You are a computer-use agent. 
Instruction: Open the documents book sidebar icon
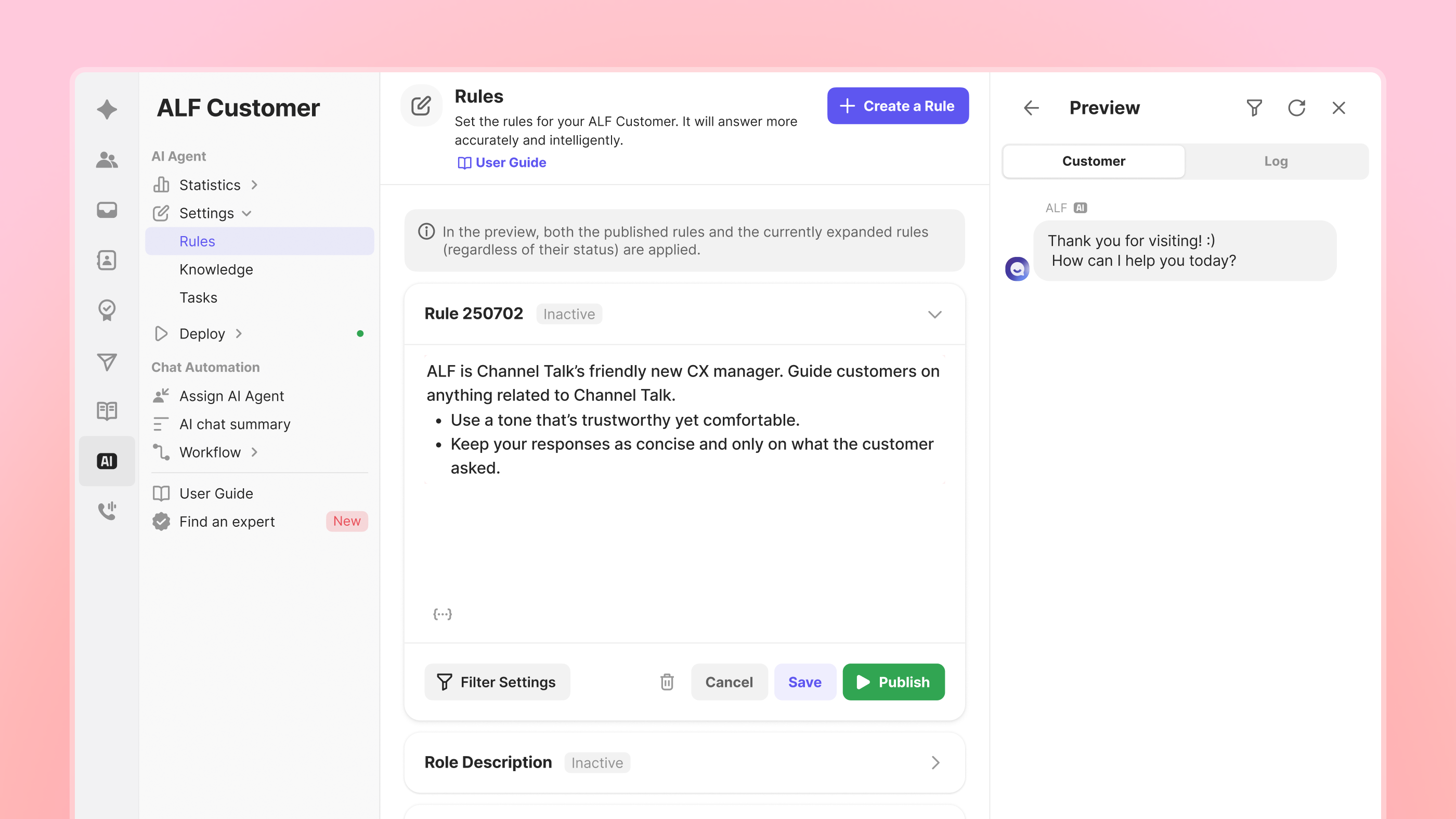coord(107,410)
